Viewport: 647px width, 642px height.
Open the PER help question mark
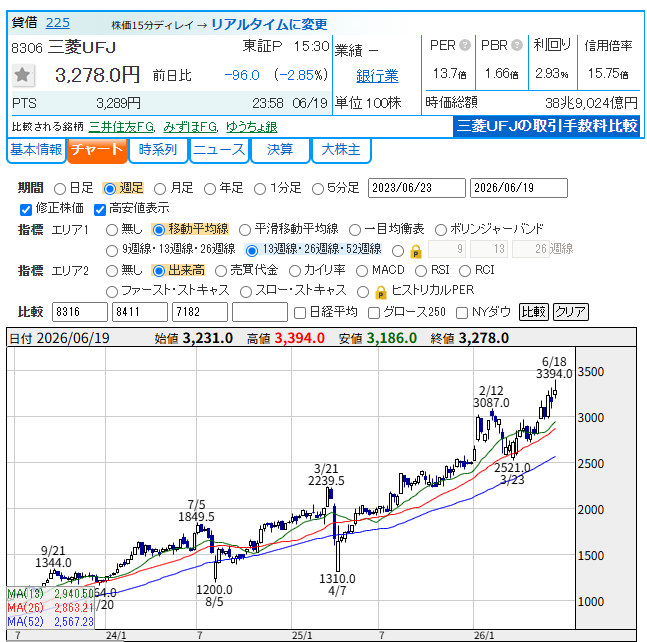[x=465, y=45]
